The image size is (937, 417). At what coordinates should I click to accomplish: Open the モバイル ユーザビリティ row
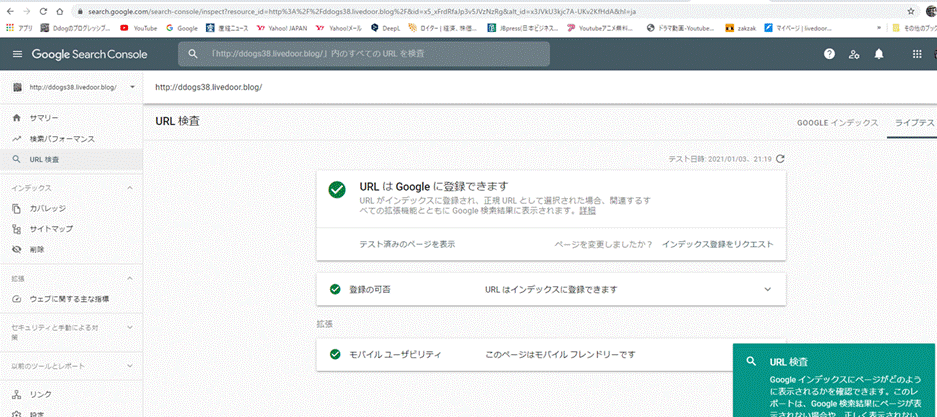551,354
